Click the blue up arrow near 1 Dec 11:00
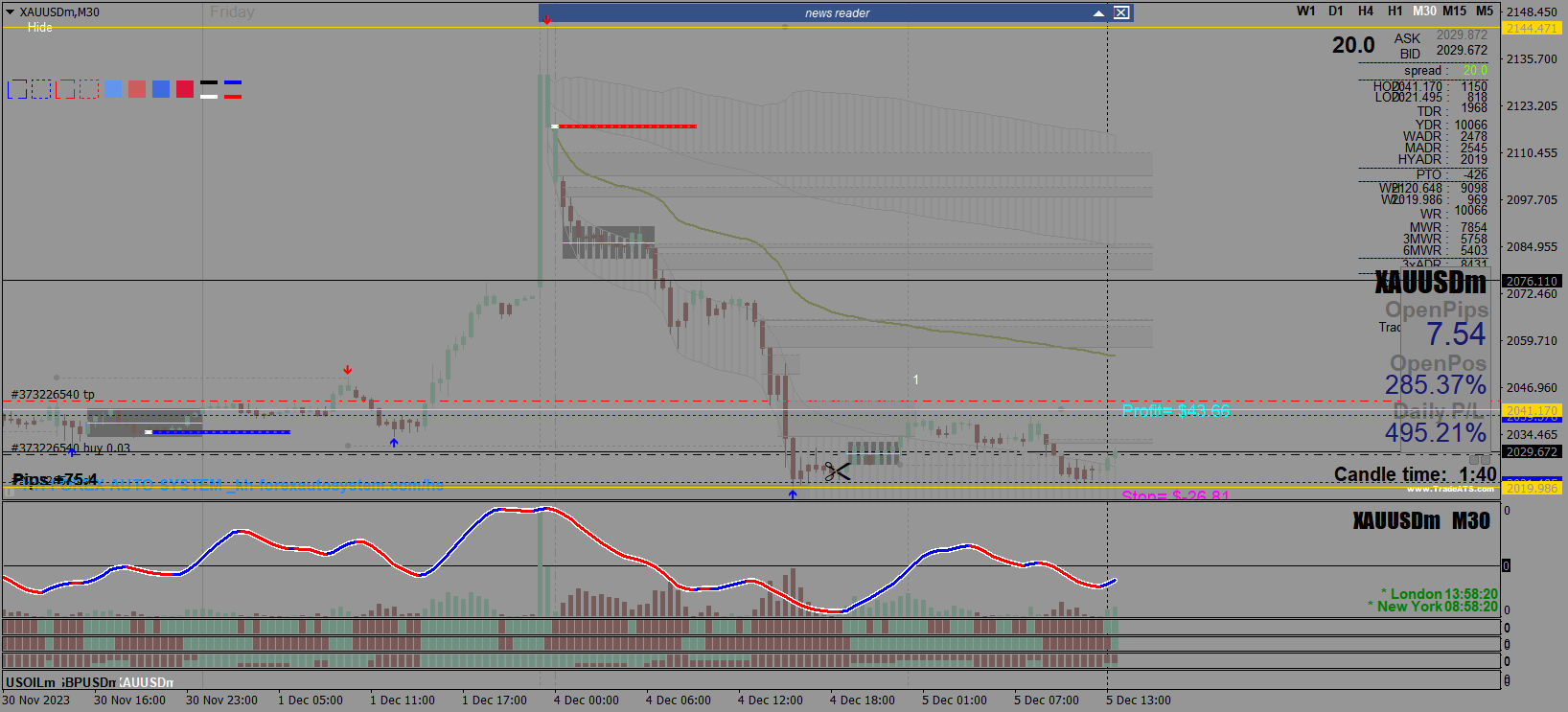The width and height of the screenshot is (1568, 712). tap(394, 443)
